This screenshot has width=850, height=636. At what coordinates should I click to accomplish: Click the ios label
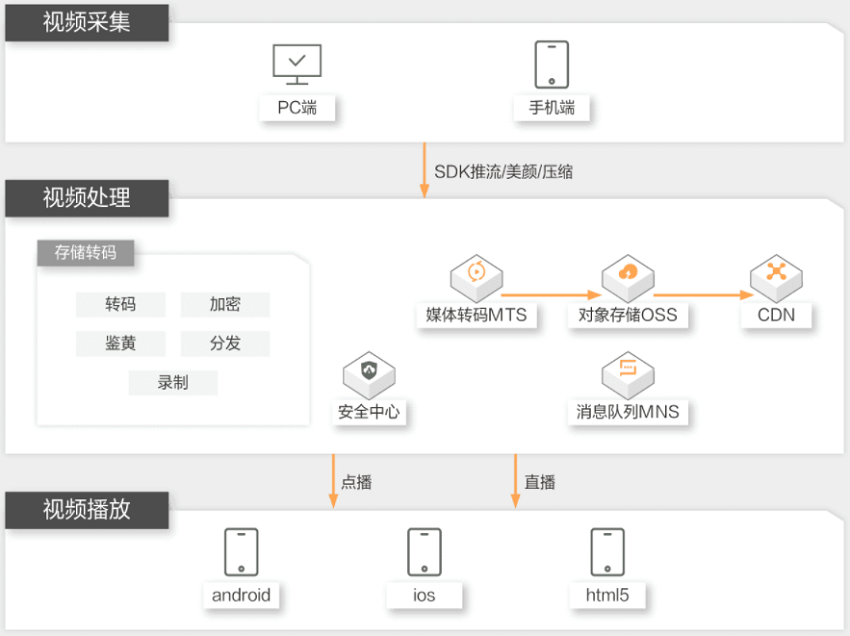(x=424, y=595)
